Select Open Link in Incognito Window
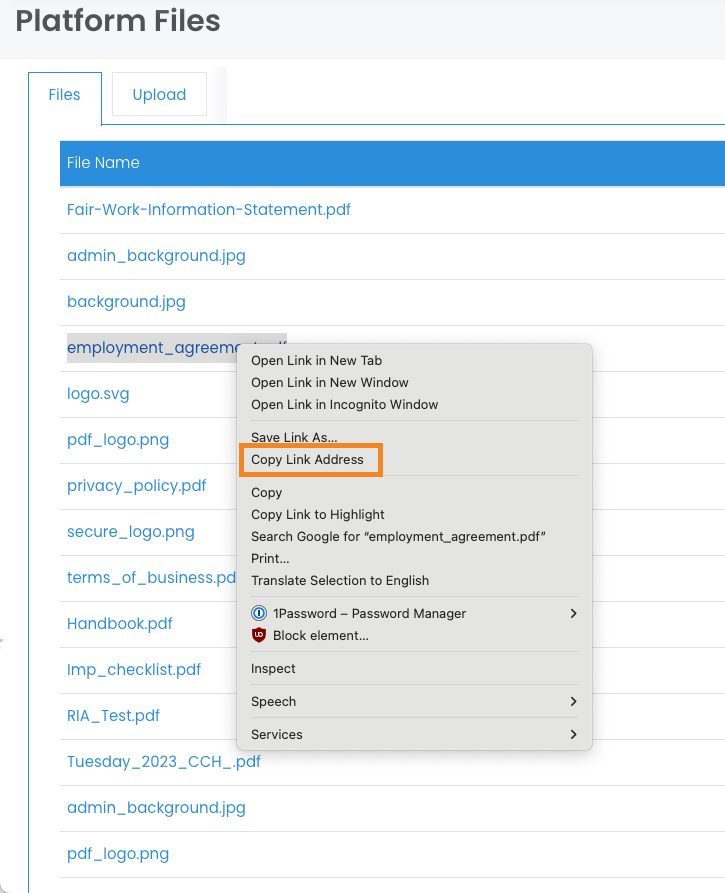This screenshot has width=725, height=893. click(344, 405)
